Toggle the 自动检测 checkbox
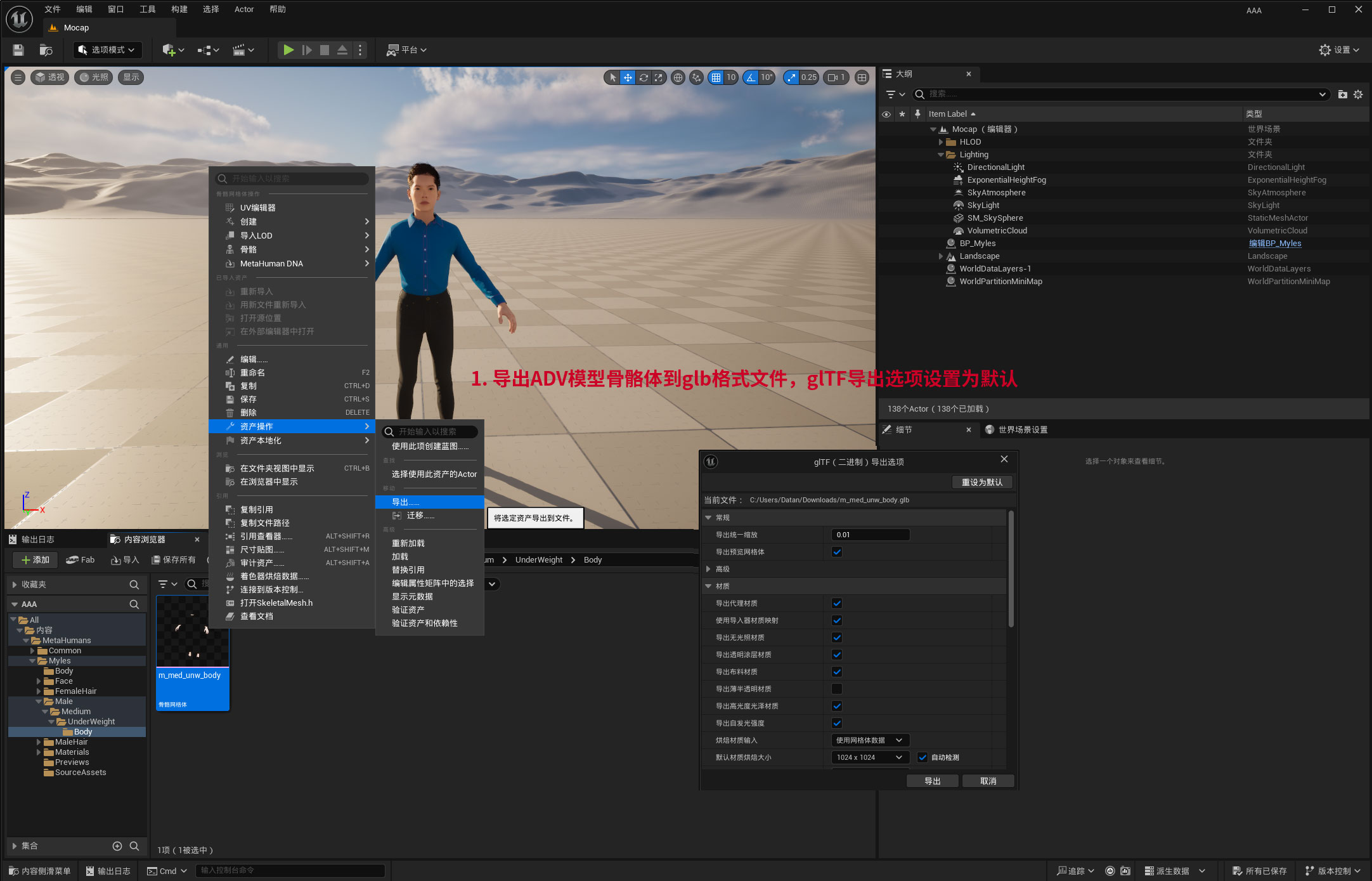 [922, 757]
